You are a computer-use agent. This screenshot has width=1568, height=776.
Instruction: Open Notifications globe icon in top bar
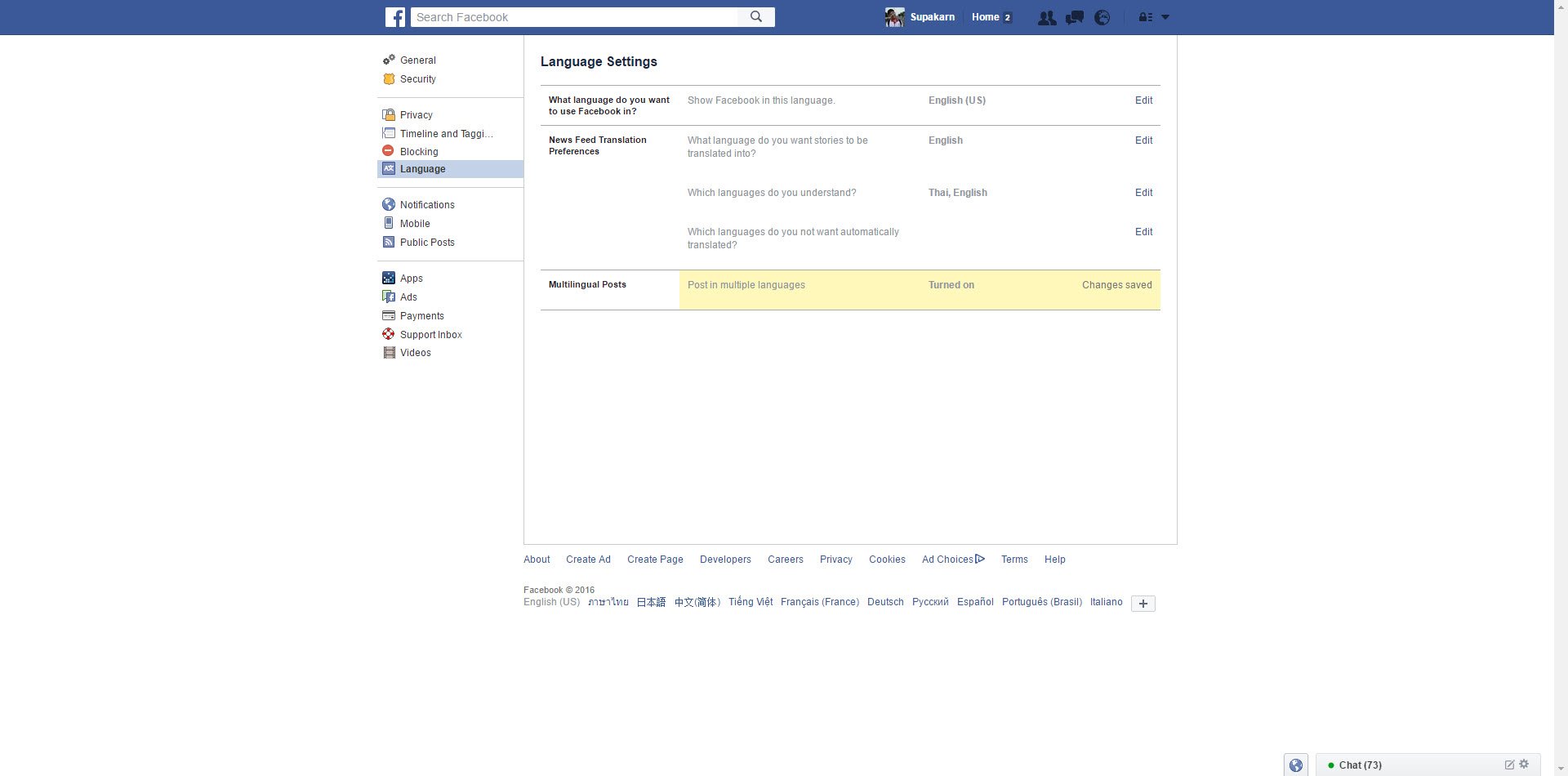point(1102,17)
